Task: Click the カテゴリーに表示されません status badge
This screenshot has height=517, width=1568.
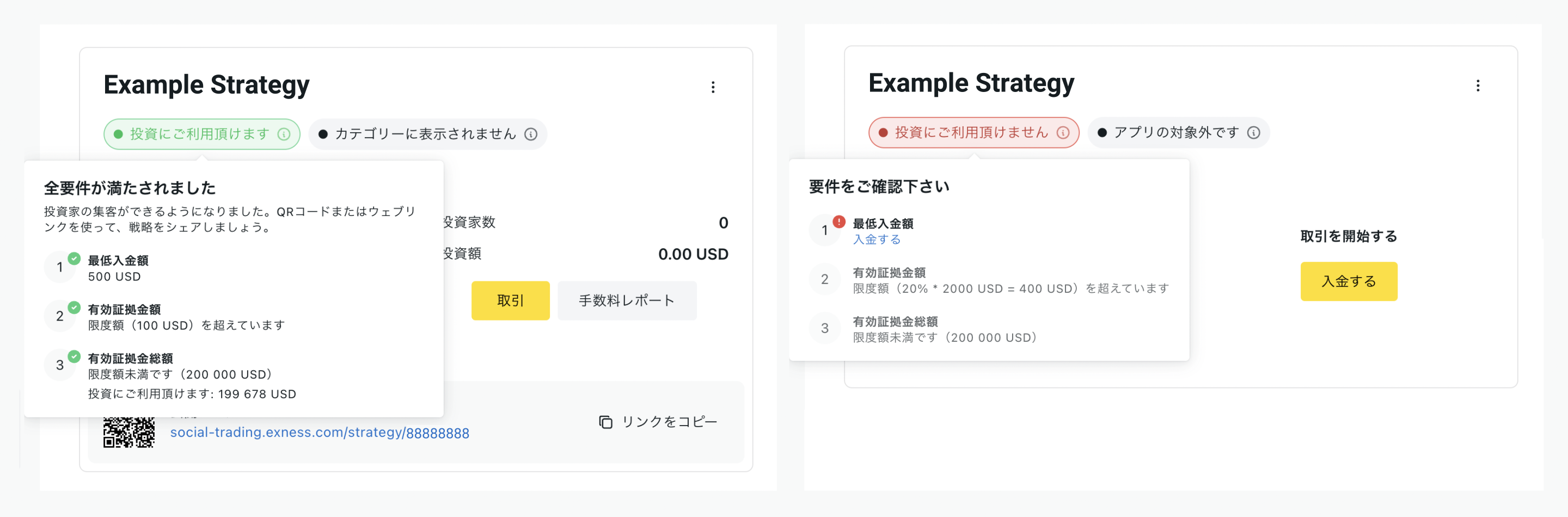Action: point(427,134)
